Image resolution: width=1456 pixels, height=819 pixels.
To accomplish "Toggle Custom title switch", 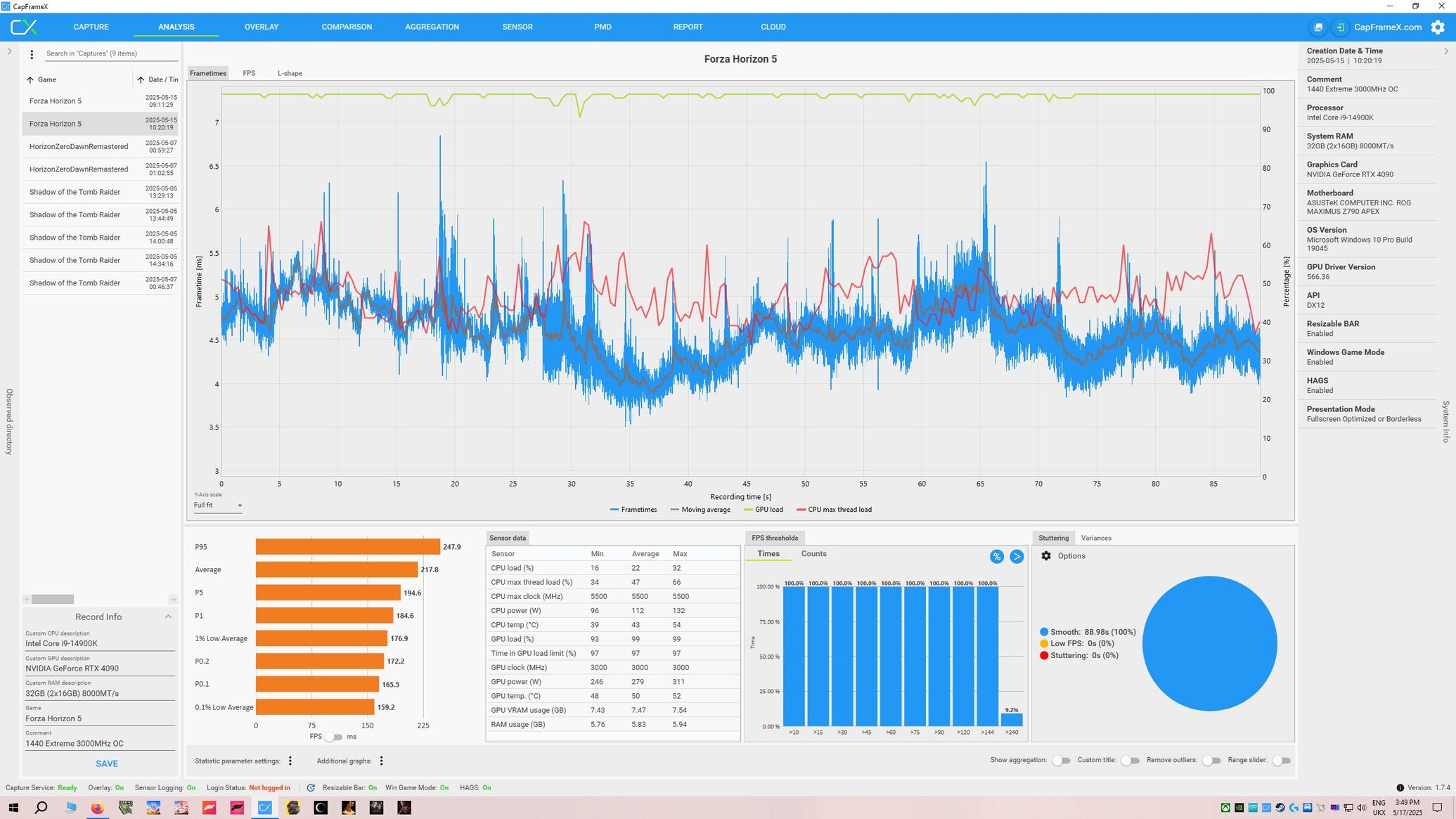I will pos(1130,761).
